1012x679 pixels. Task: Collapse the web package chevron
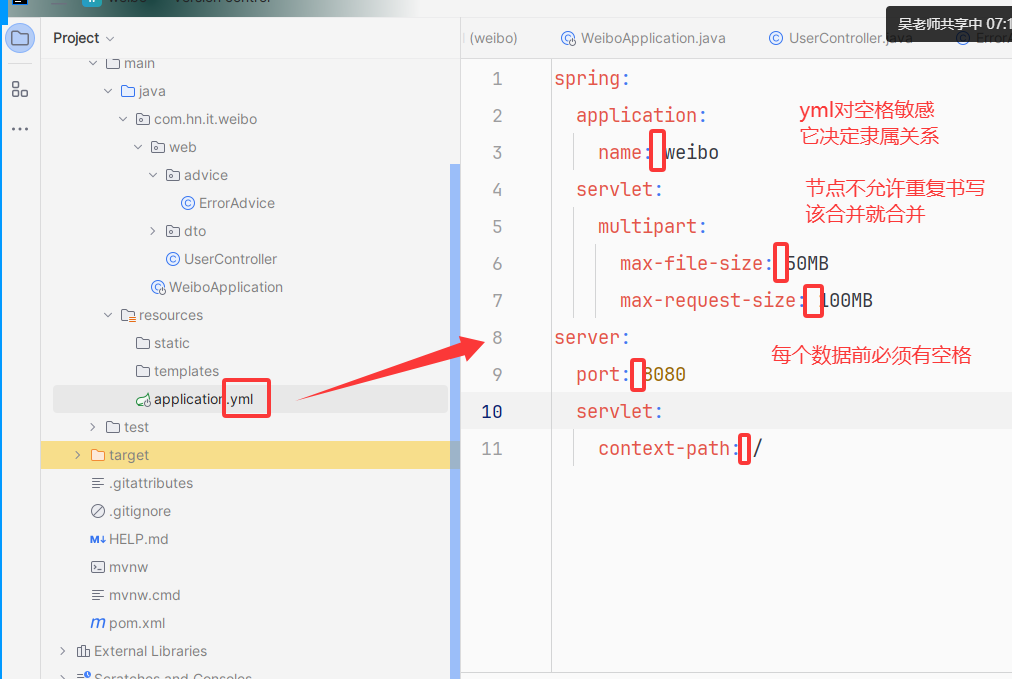(138, 147)
